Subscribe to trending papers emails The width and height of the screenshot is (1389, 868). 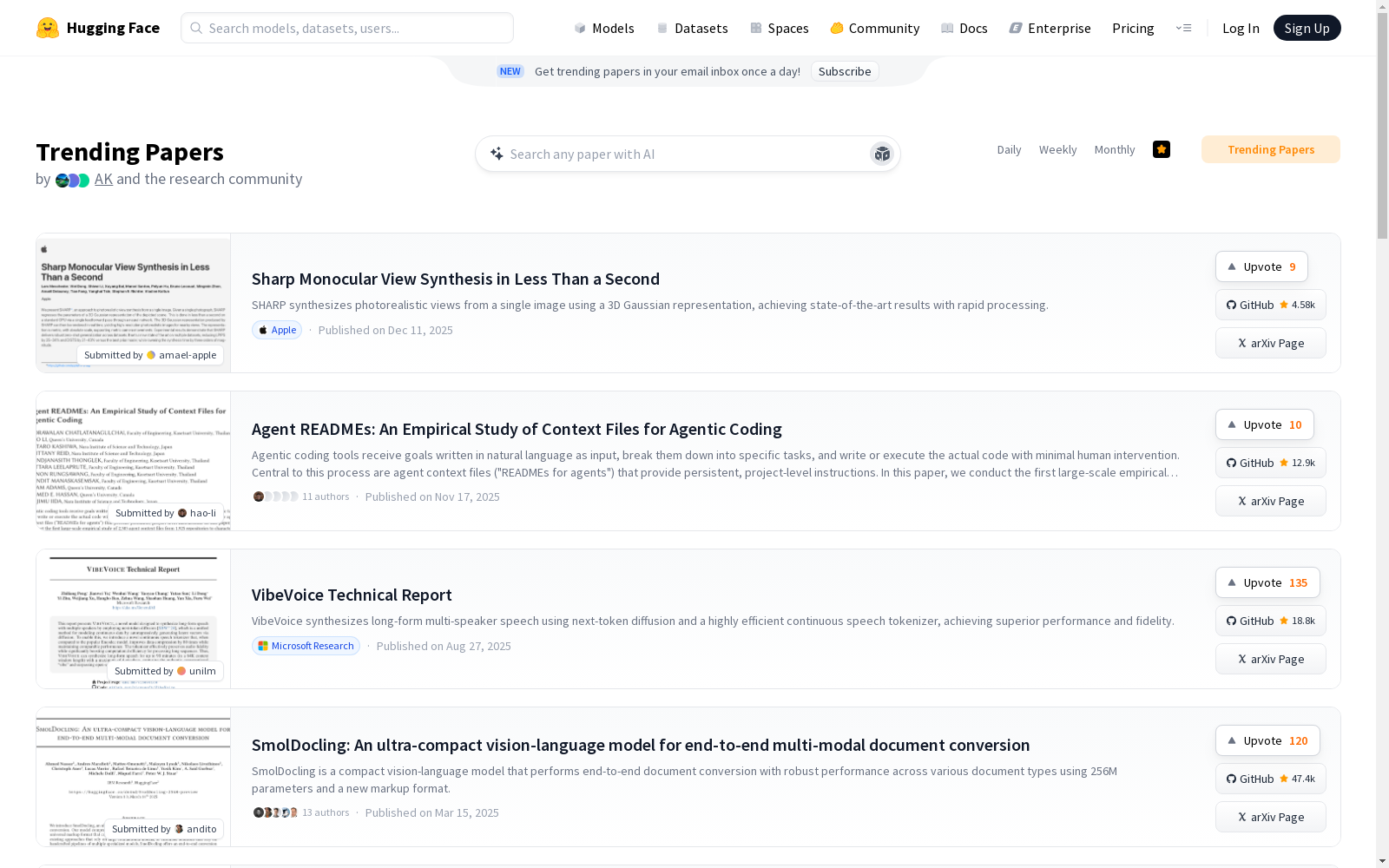pos(845,71)
